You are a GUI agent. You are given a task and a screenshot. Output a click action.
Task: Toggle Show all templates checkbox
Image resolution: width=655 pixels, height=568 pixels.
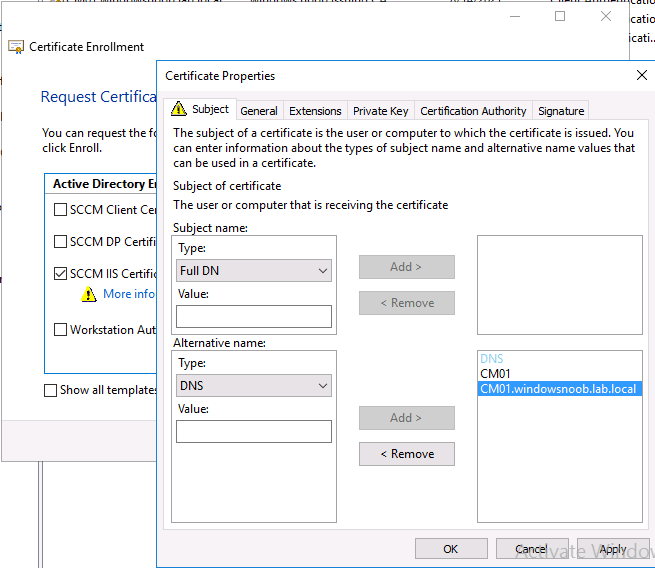[51, 390]
